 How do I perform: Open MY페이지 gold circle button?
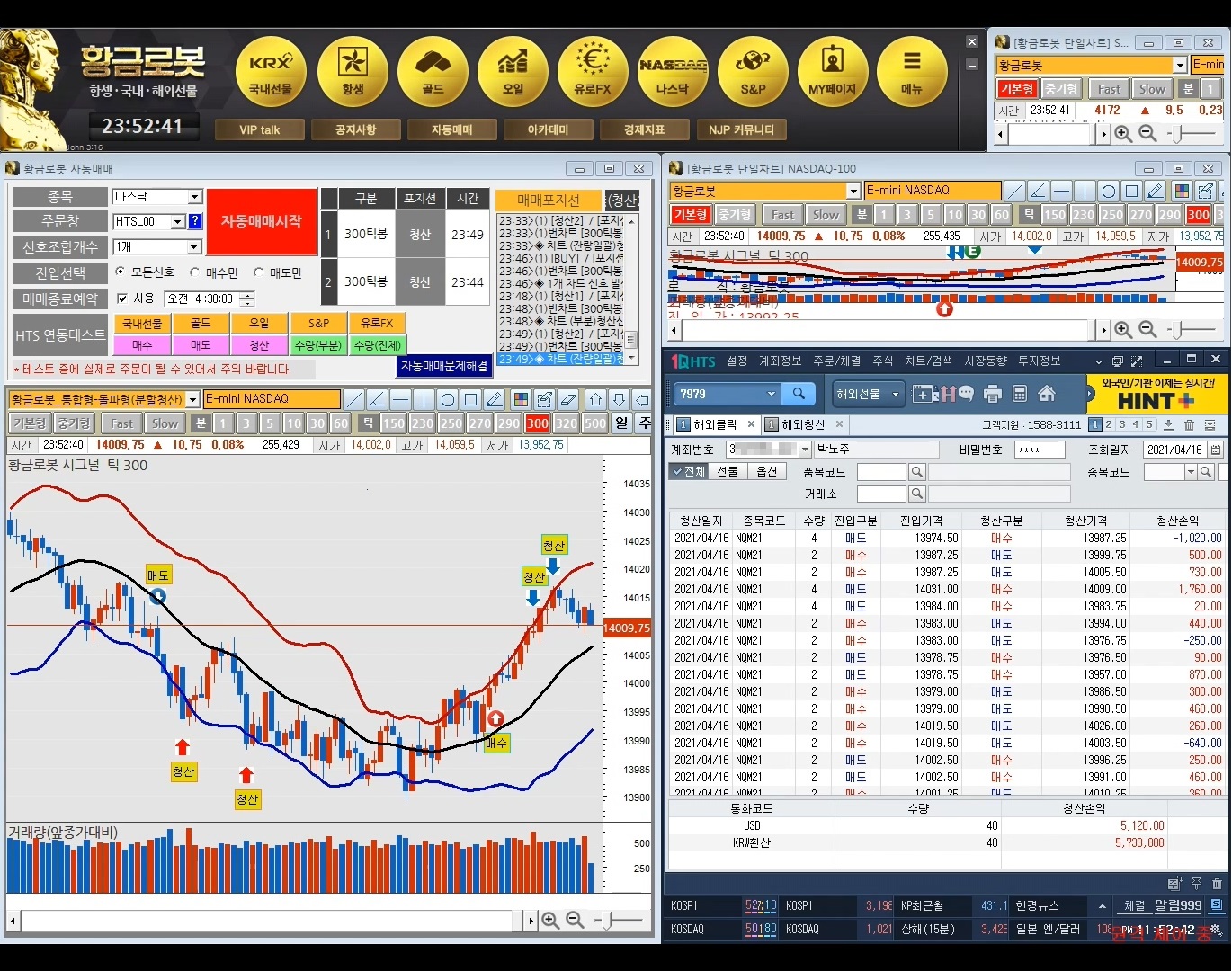pos(833,72)
